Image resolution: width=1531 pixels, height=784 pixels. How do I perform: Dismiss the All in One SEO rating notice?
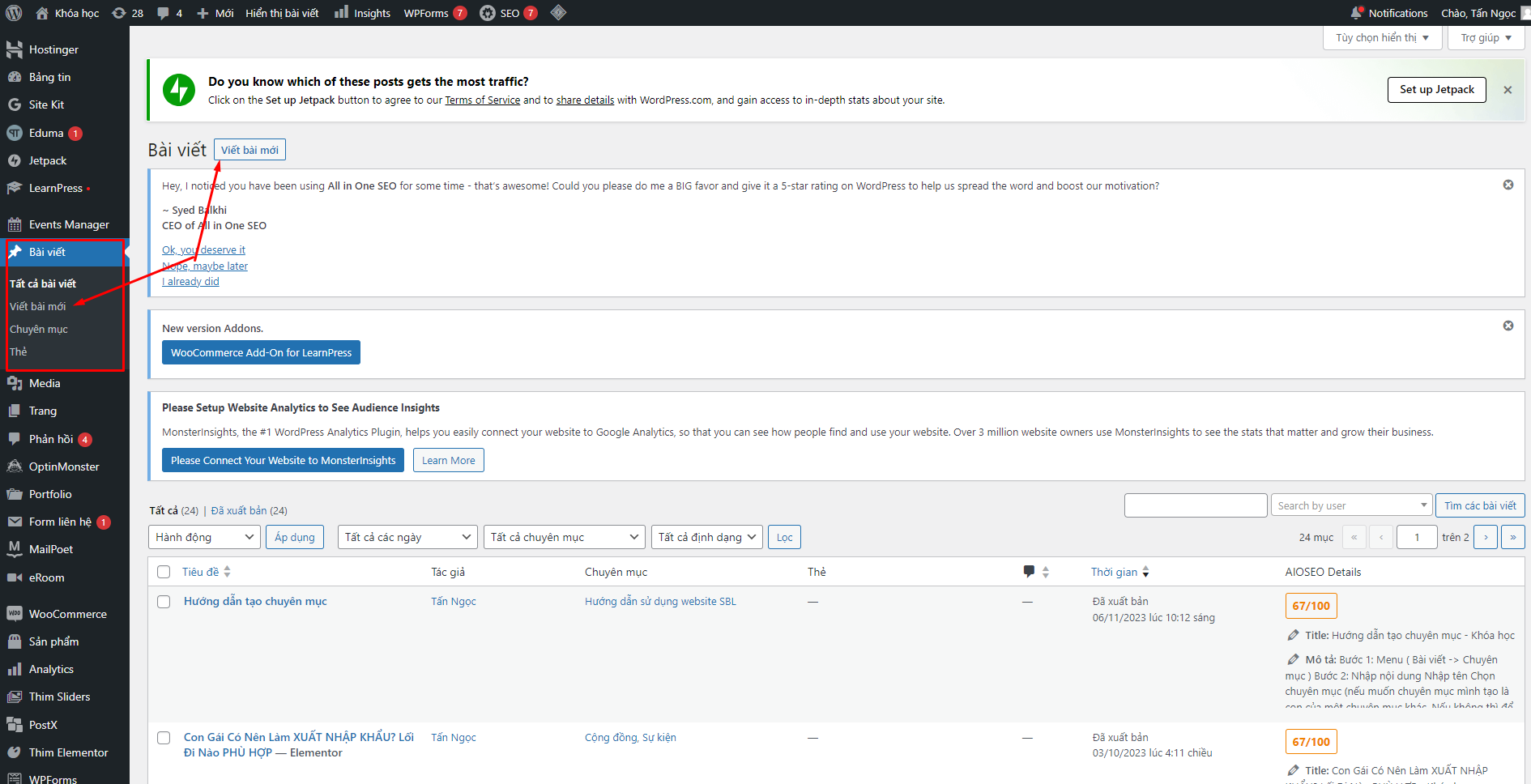pos(1508,185)
